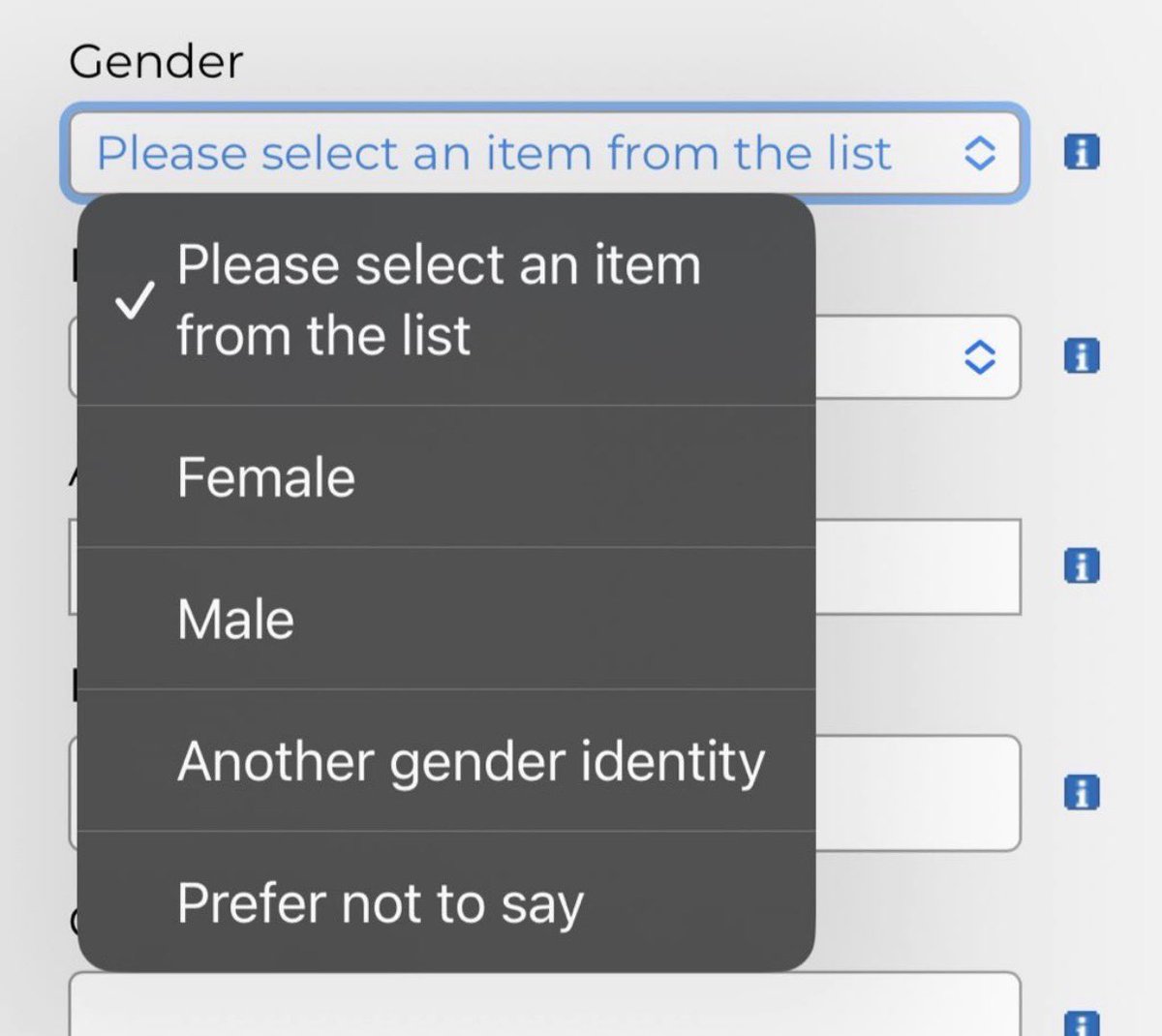1162x1036 pixels.
Task: Choose Female from the gender list
Action: click(x=446, y=476)
